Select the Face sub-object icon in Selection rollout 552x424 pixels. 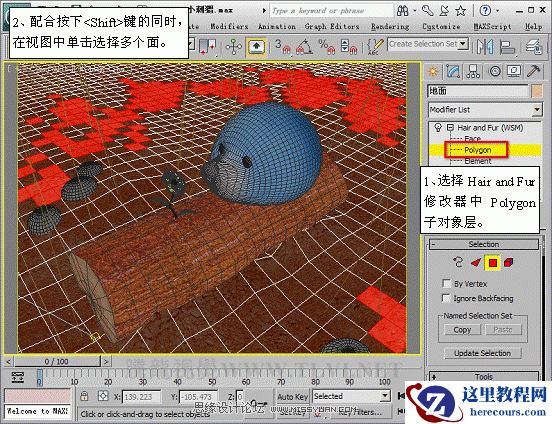(x=476, y=262)
